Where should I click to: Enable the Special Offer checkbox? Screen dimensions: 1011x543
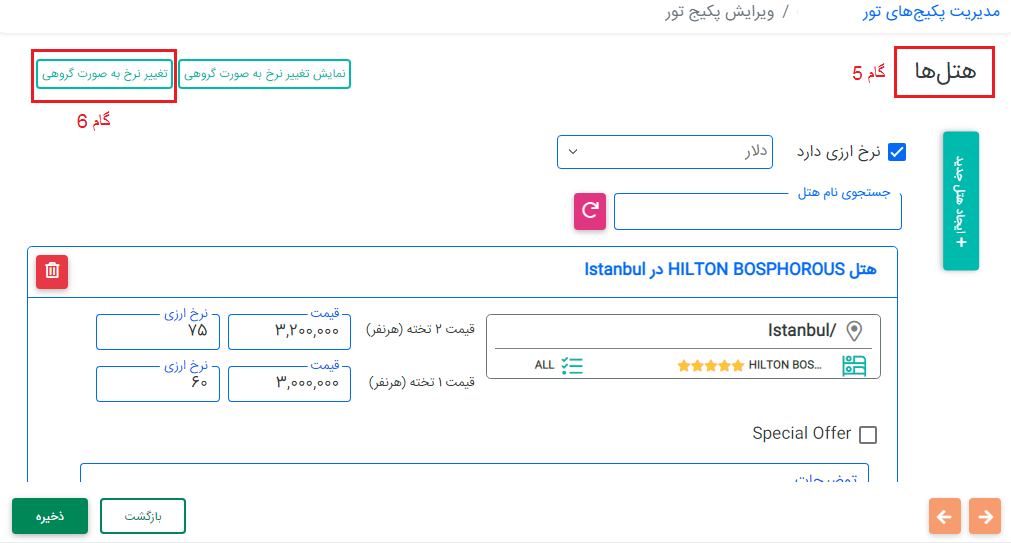pyautogui.click(x=868, y=435)
